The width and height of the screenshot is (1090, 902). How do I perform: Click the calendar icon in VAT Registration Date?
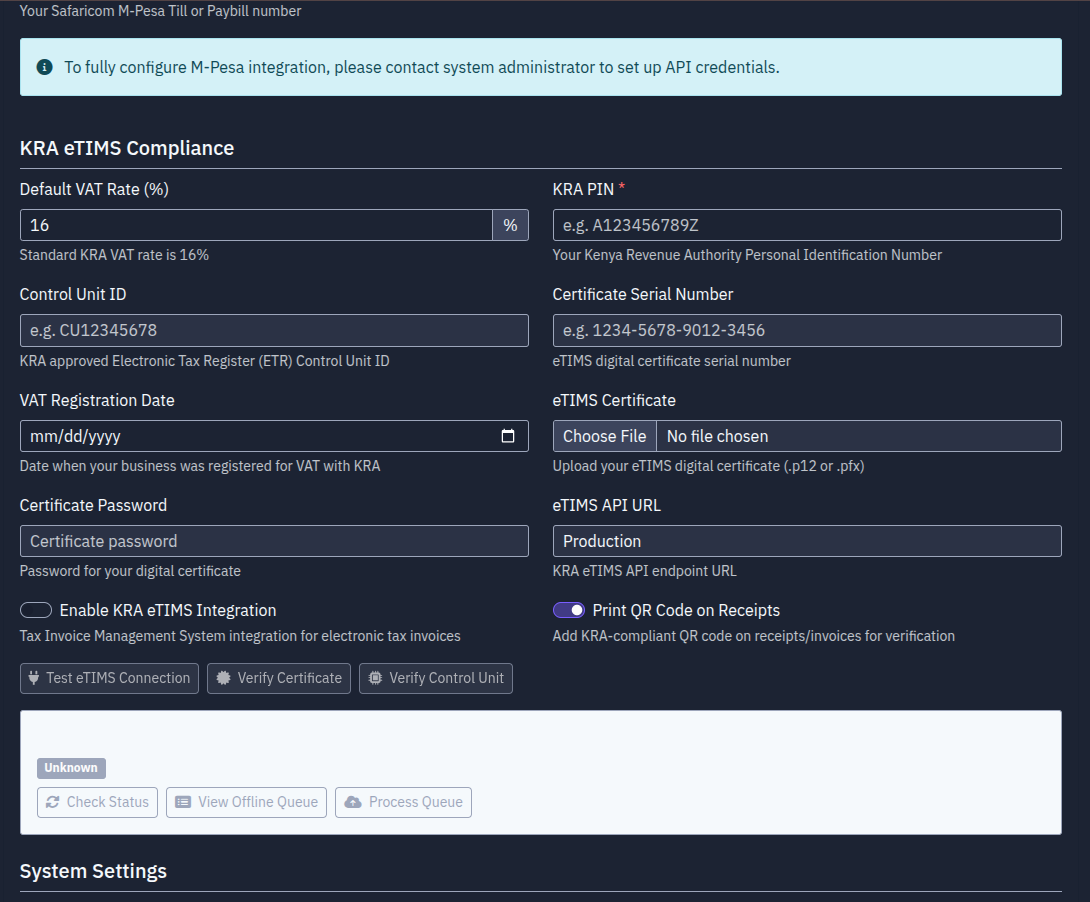tap(508, 436)
